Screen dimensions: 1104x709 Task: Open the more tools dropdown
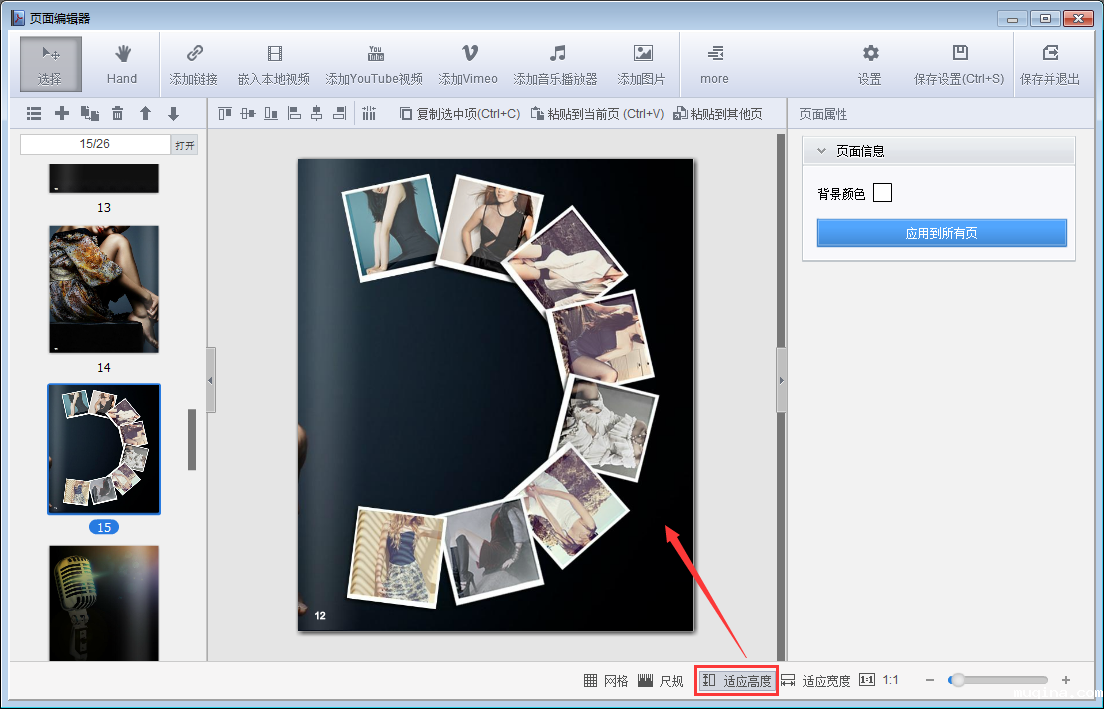click(714, 63)
